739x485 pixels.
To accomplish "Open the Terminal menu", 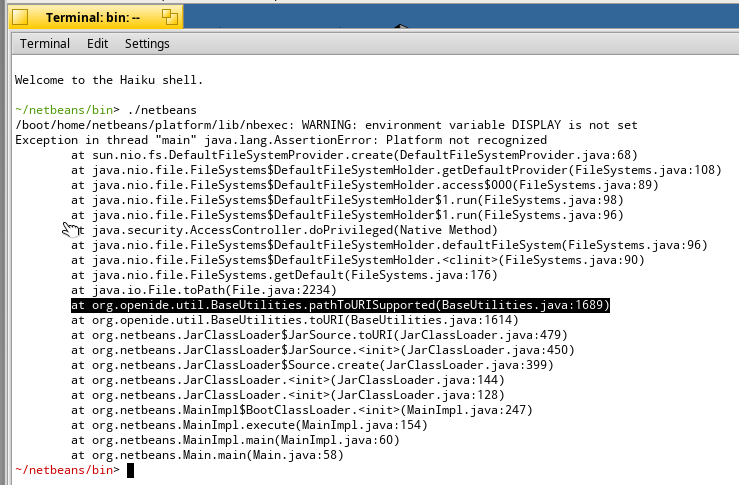I will pyautogui.click(x=45, y=43).
